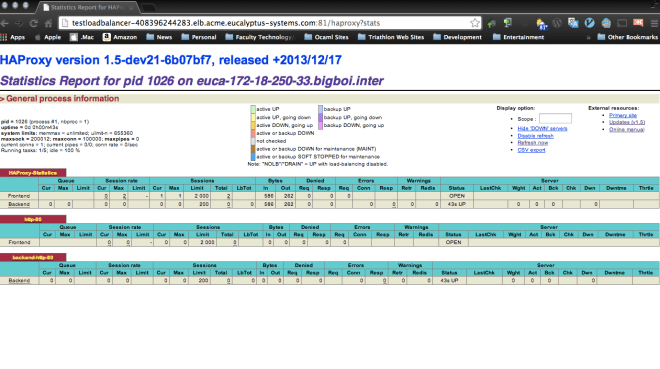Open the News bookmarks folder
Screen dimensions: 660x369
click(159, 37)
